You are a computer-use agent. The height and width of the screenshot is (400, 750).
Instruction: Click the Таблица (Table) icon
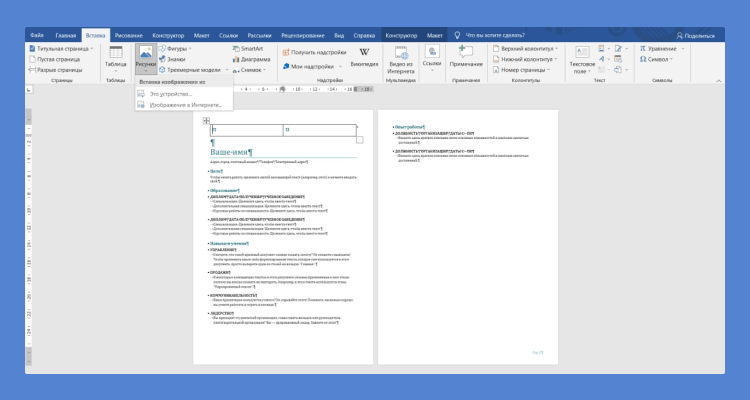[x=115, y=52]
